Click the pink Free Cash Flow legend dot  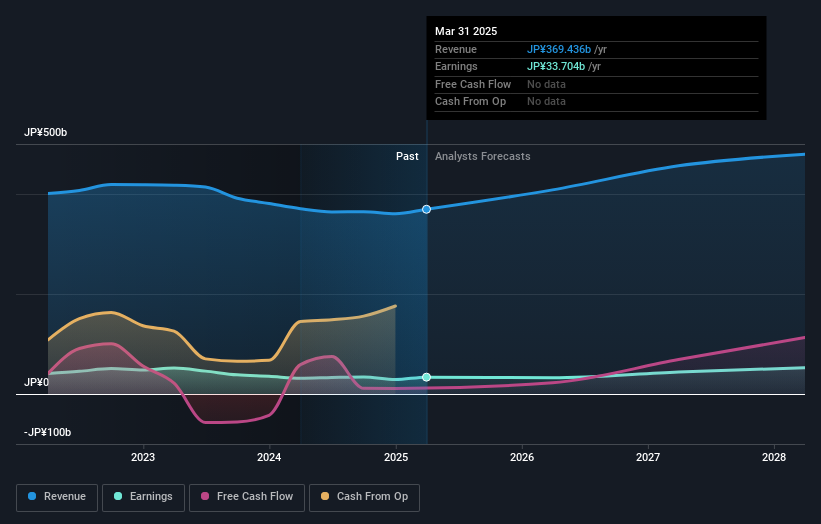205,496
